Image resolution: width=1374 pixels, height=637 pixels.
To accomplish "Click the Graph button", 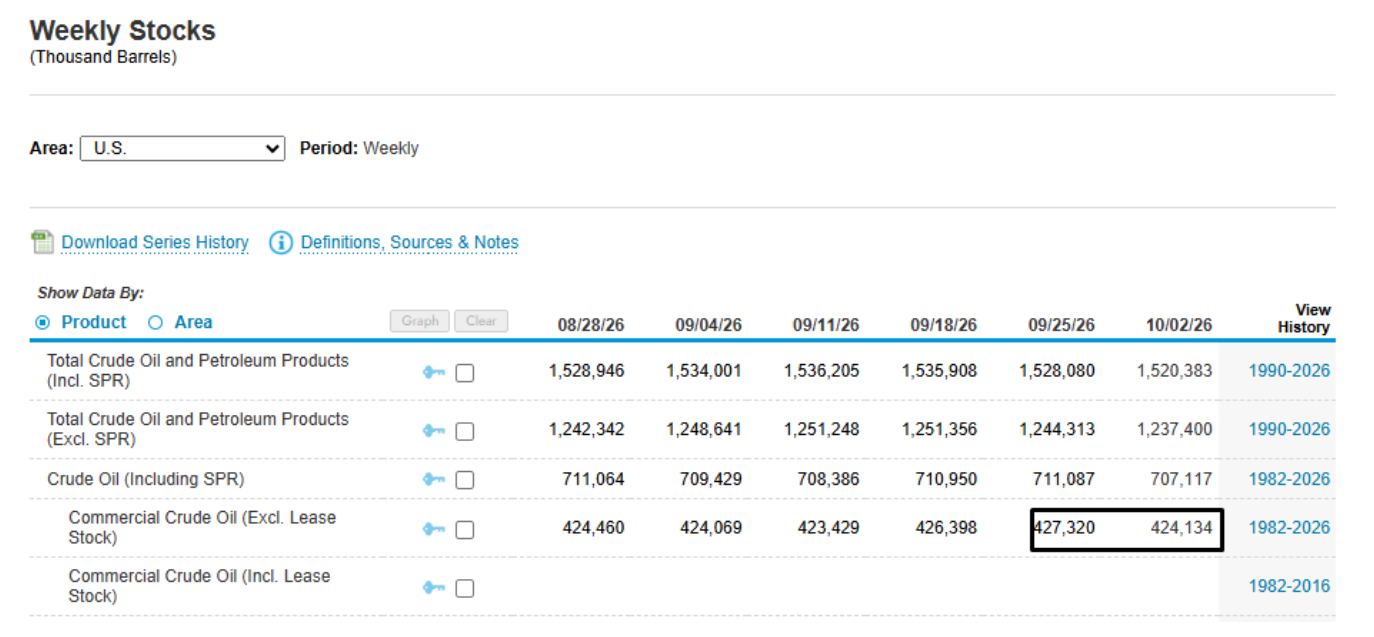I will [420, 321].
